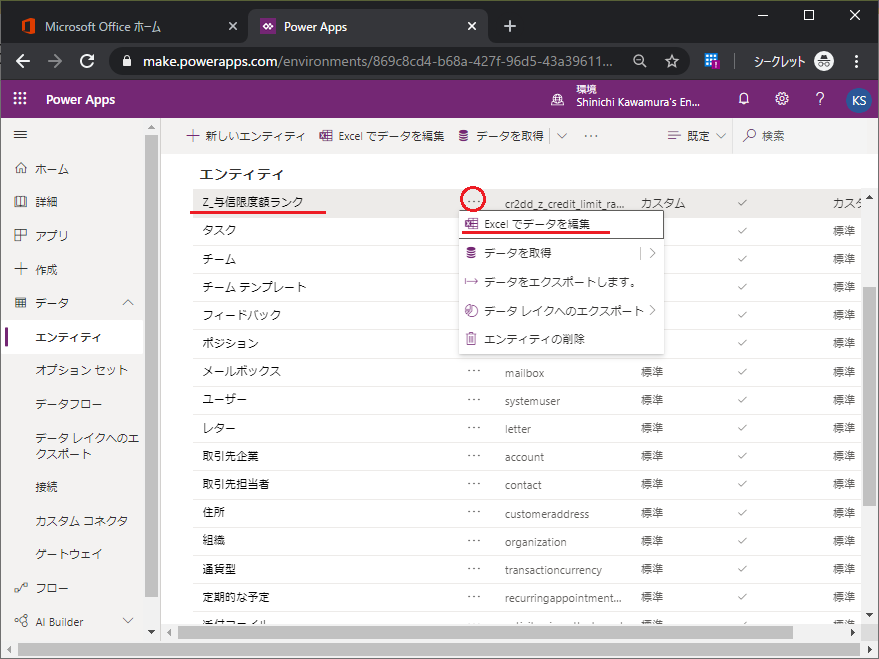This screenshot has height=659, width=879.
Task: Open the データを取得 toolbar dropdown arrow
Action: pyautogui.click(x=562, y=136)
